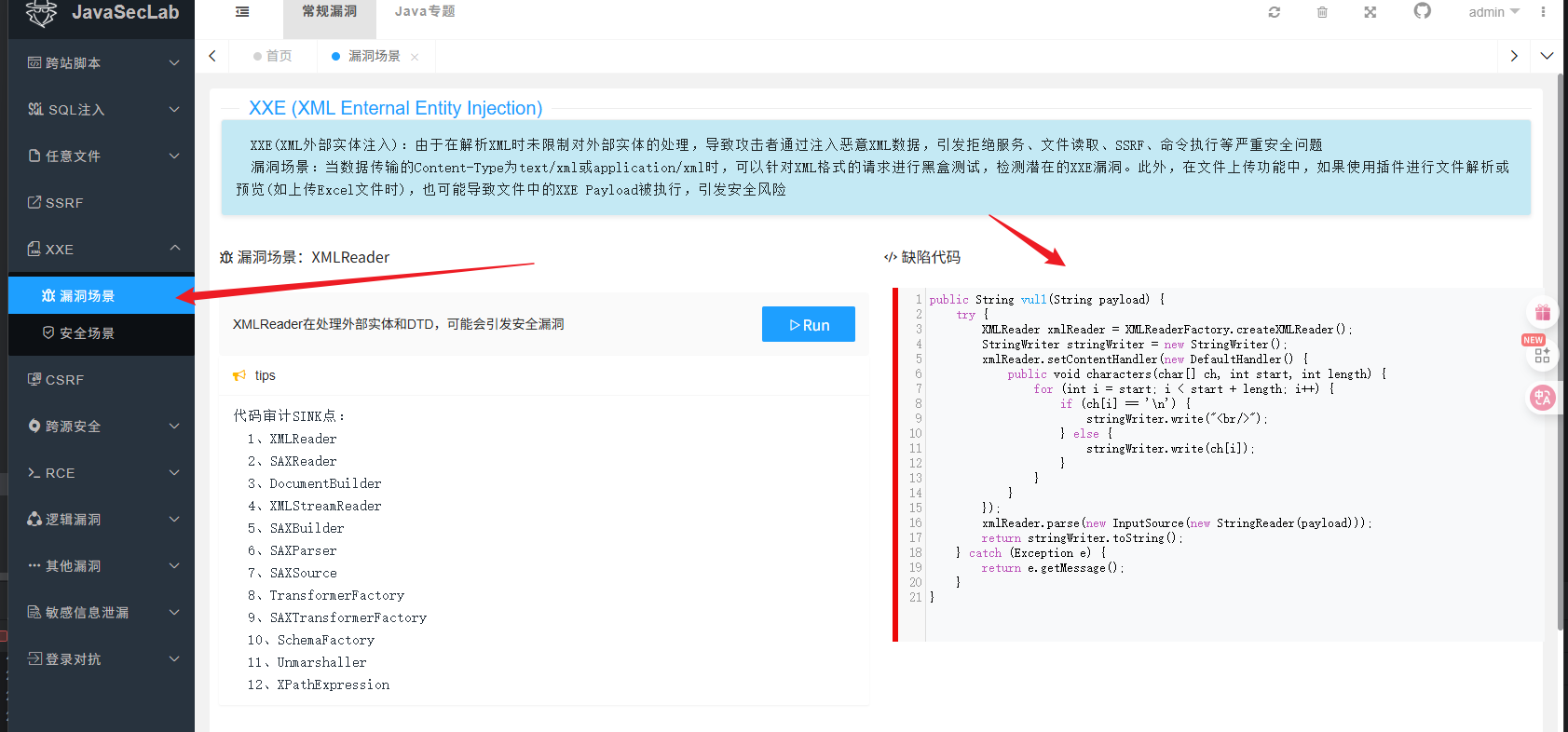Run the XMLReader vulnerability test
Screen dimensions: 1568x732
tap(809, 324)
